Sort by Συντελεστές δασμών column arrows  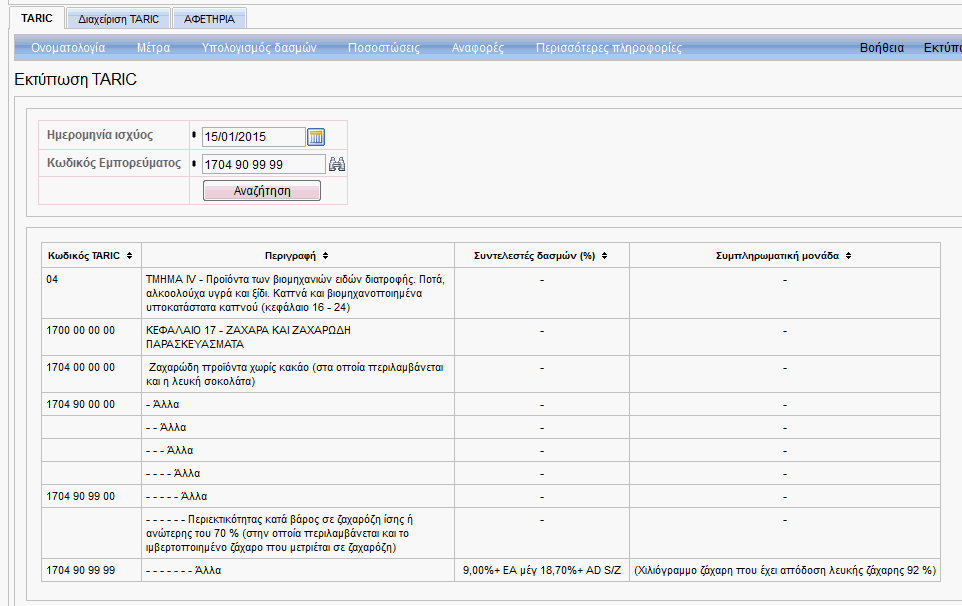pos(603,256)
